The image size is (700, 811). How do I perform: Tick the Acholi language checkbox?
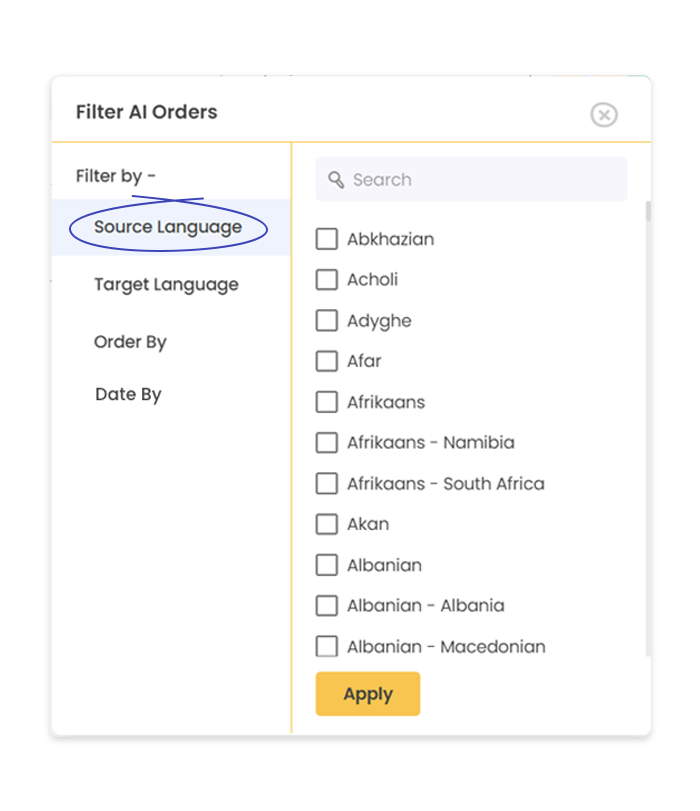click(326, 280)
